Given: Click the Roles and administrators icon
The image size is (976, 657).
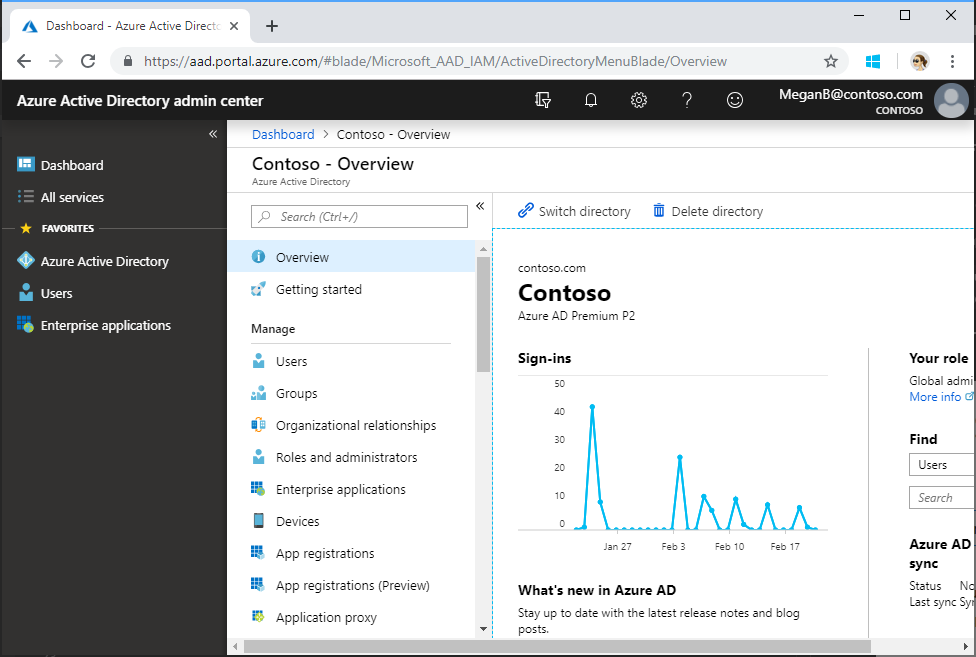Looking at the screenshot, I should [258, 457].
